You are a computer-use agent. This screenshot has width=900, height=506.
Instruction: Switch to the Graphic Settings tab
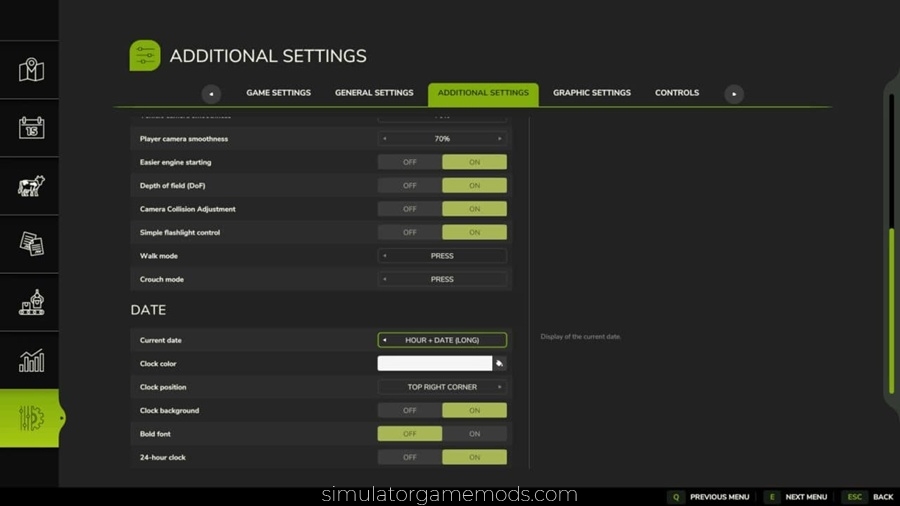click(x=592, y=93)
